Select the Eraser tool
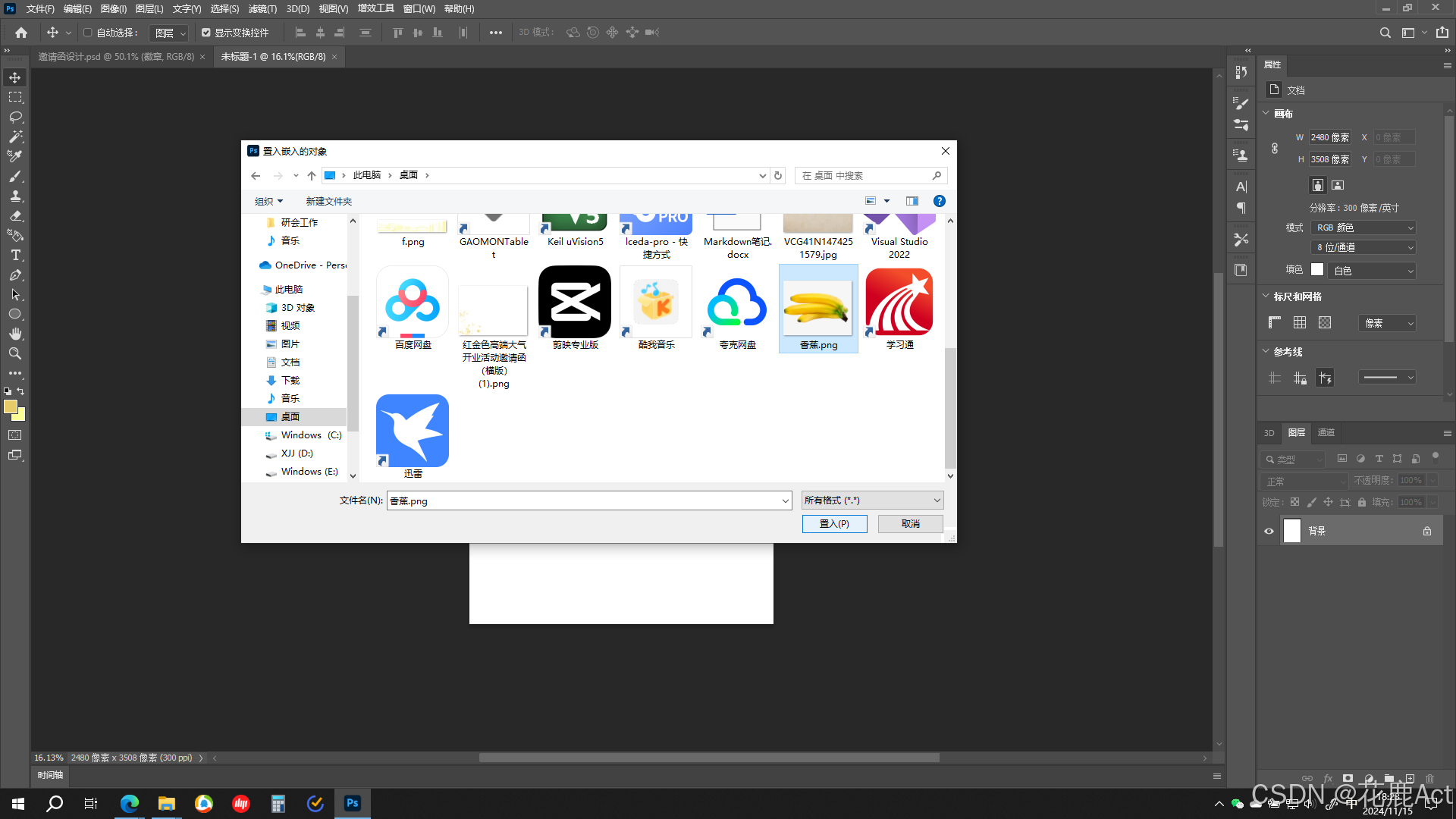This screenshot has height=819, width=1456. (15, 215)
